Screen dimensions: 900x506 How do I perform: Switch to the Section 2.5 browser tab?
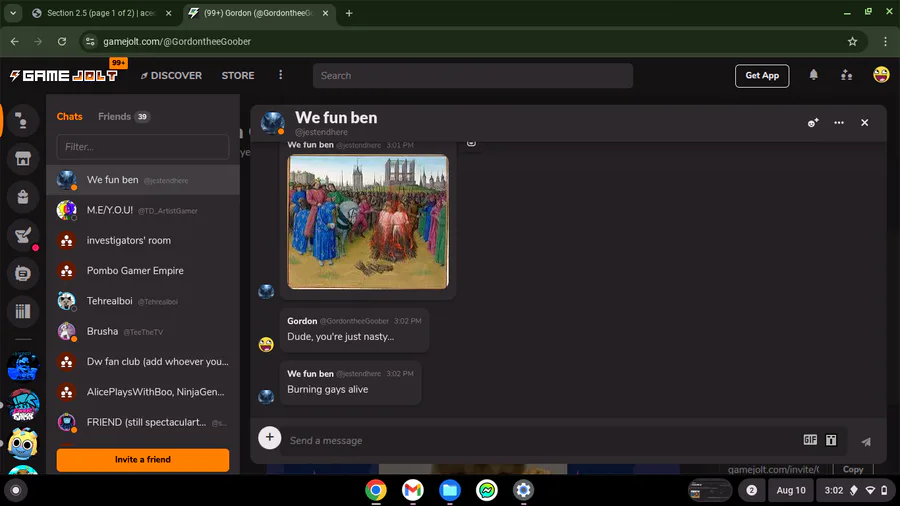102,13
